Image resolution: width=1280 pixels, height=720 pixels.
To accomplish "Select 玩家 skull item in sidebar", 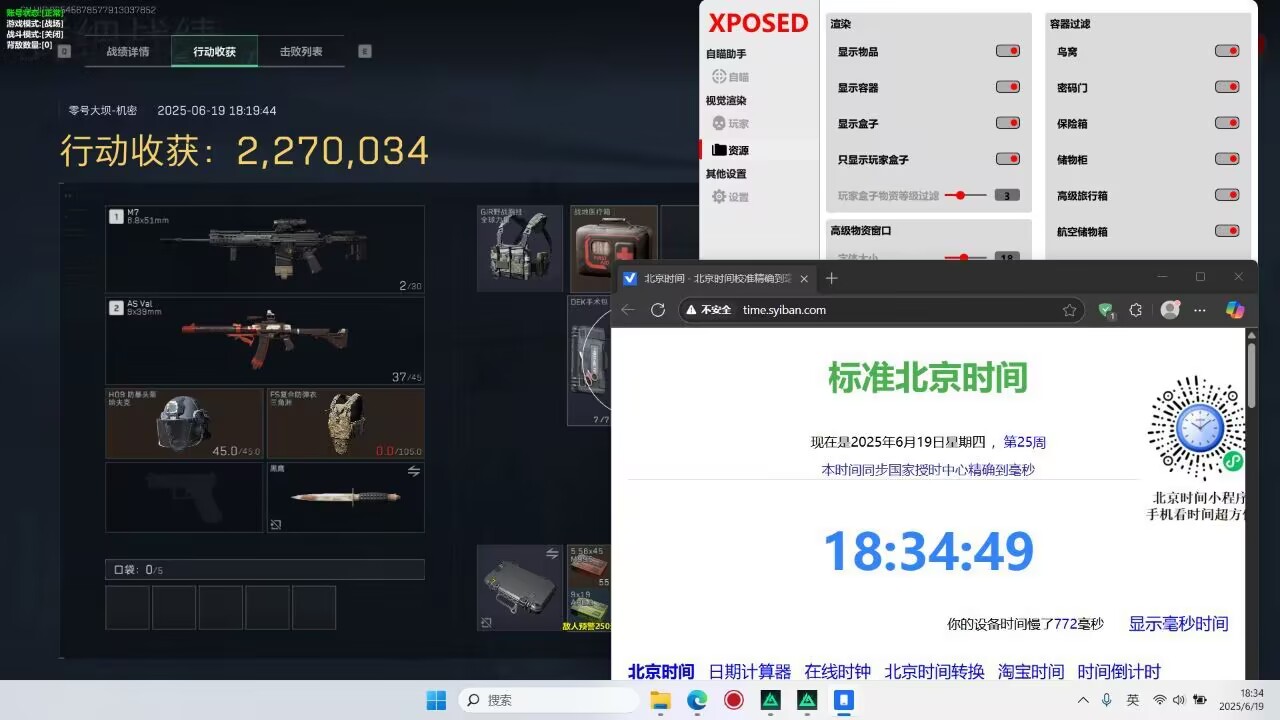I will point(730,124).
